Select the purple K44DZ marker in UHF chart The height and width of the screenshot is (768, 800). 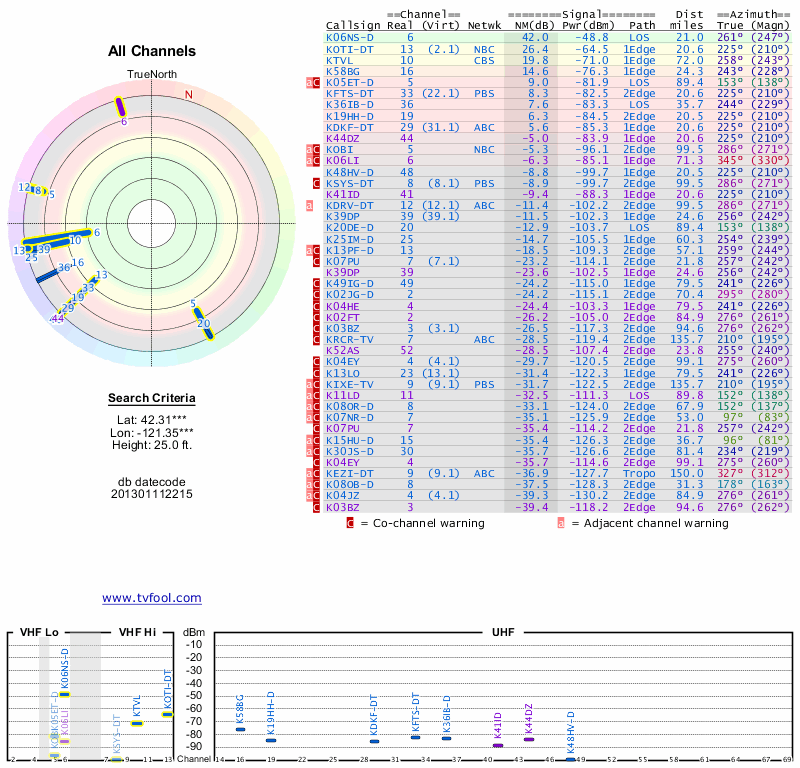(x=529, y=739)
